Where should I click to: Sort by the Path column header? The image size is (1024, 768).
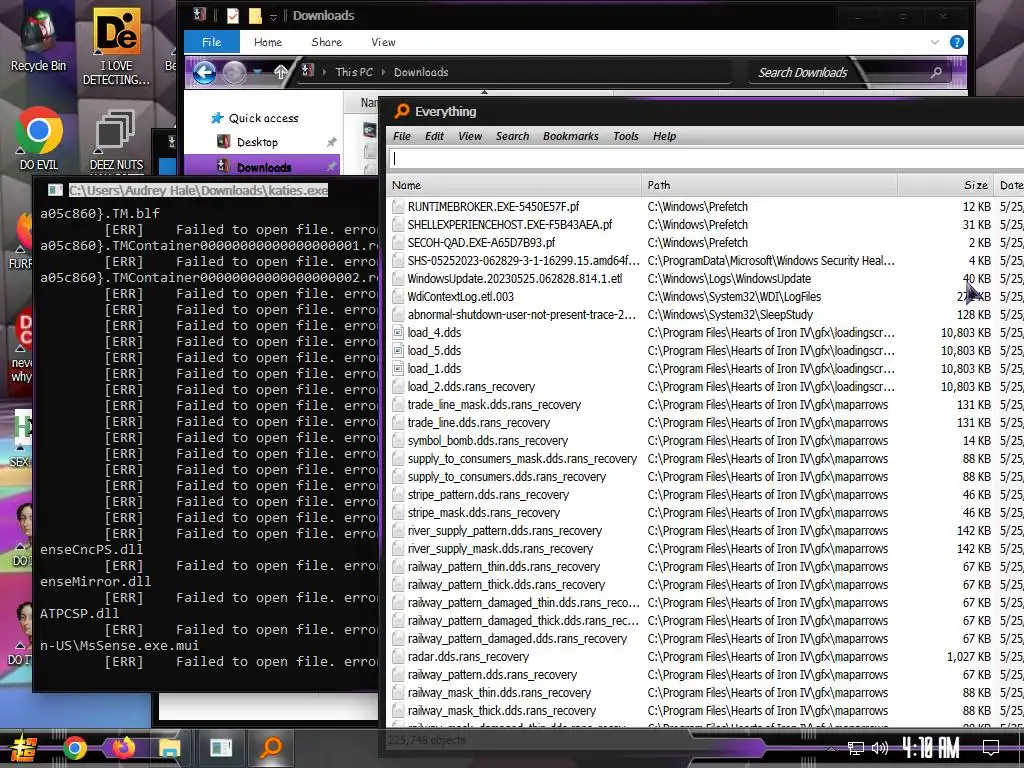coord(769,185)
